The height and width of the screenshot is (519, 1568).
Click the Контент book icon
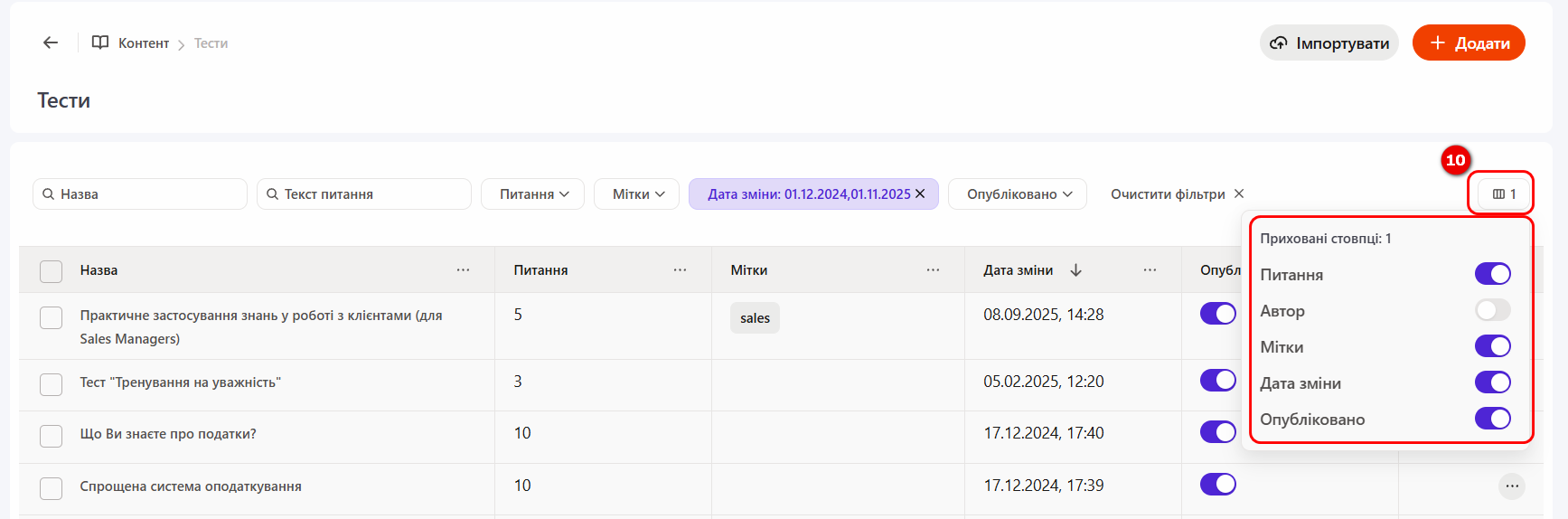(100, 42)
